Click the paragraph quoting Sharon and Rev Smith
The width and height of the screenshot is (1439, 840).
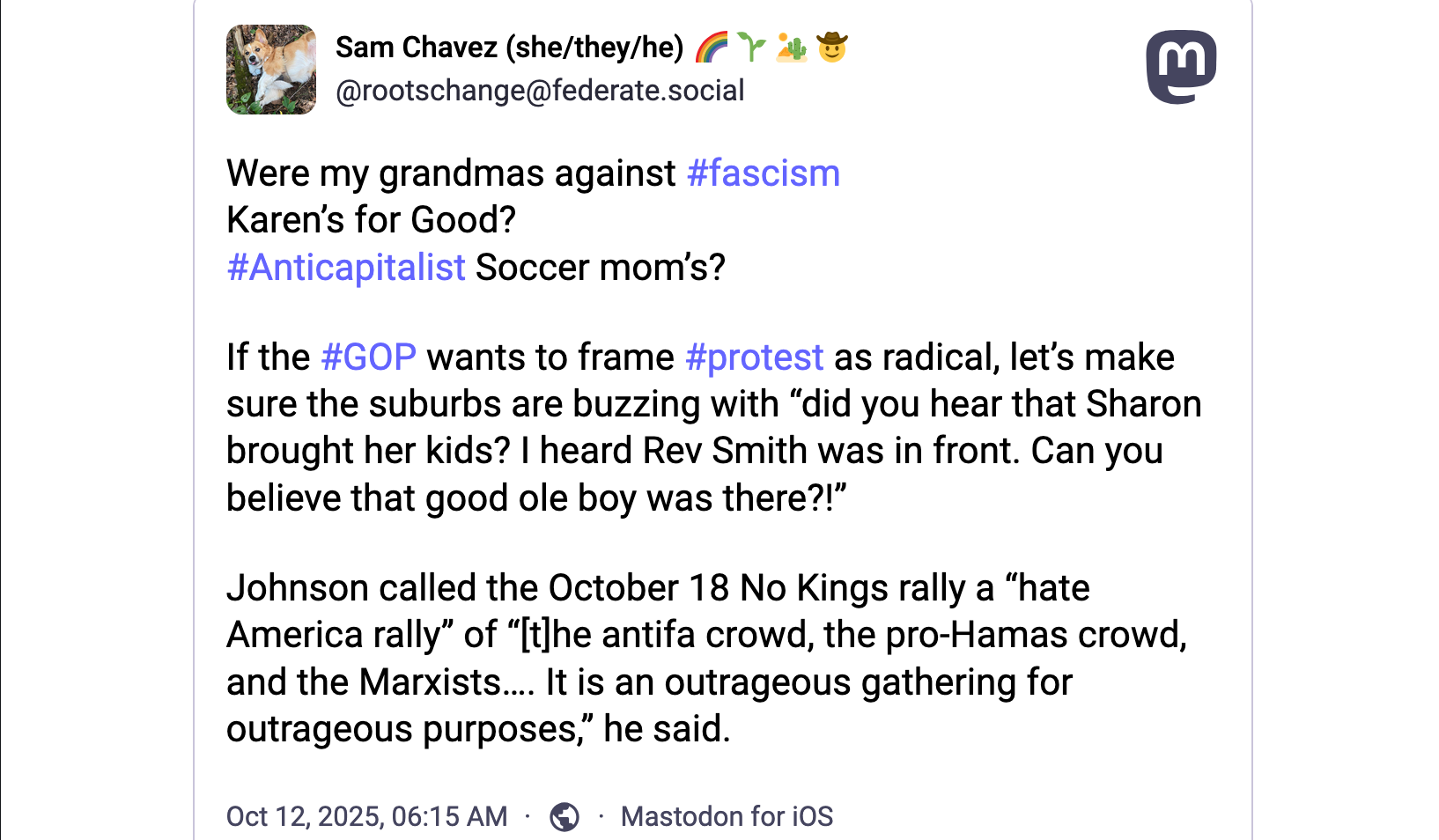[713, 428]
